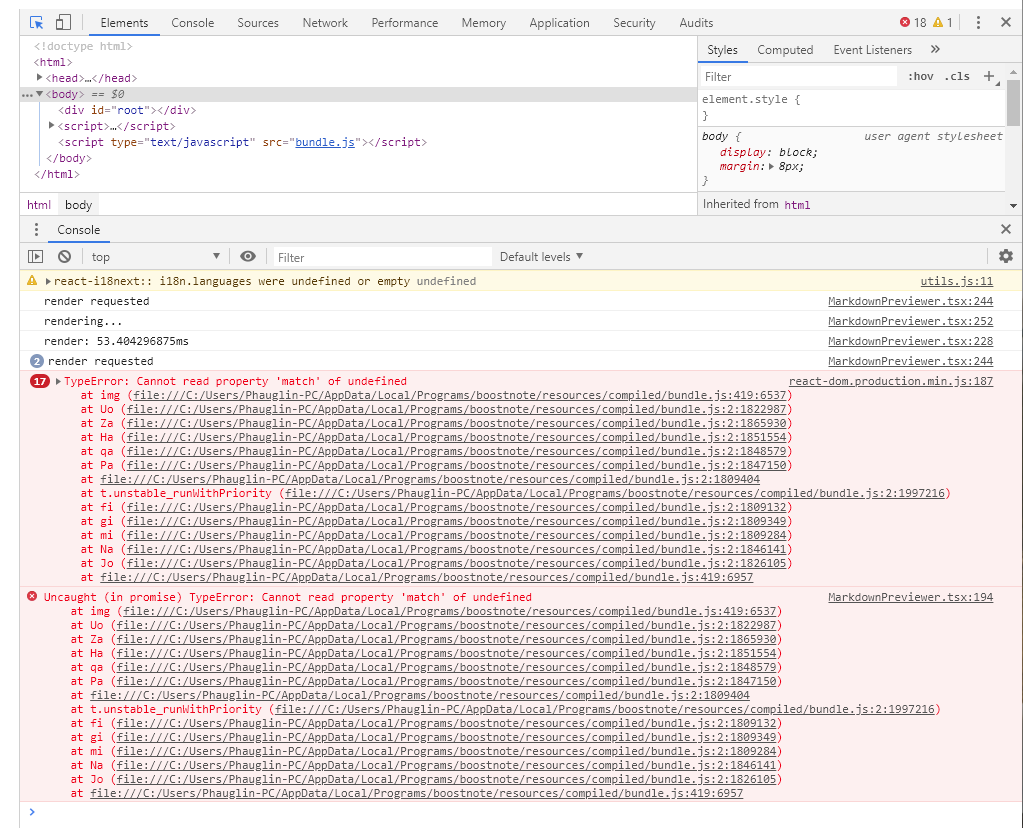Switch to the top Console tab

coord(192,23)
